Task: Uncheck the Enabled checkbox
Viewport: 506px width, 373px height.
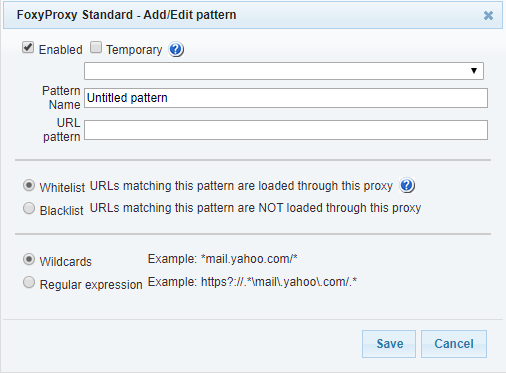Action: pos(28,47)
